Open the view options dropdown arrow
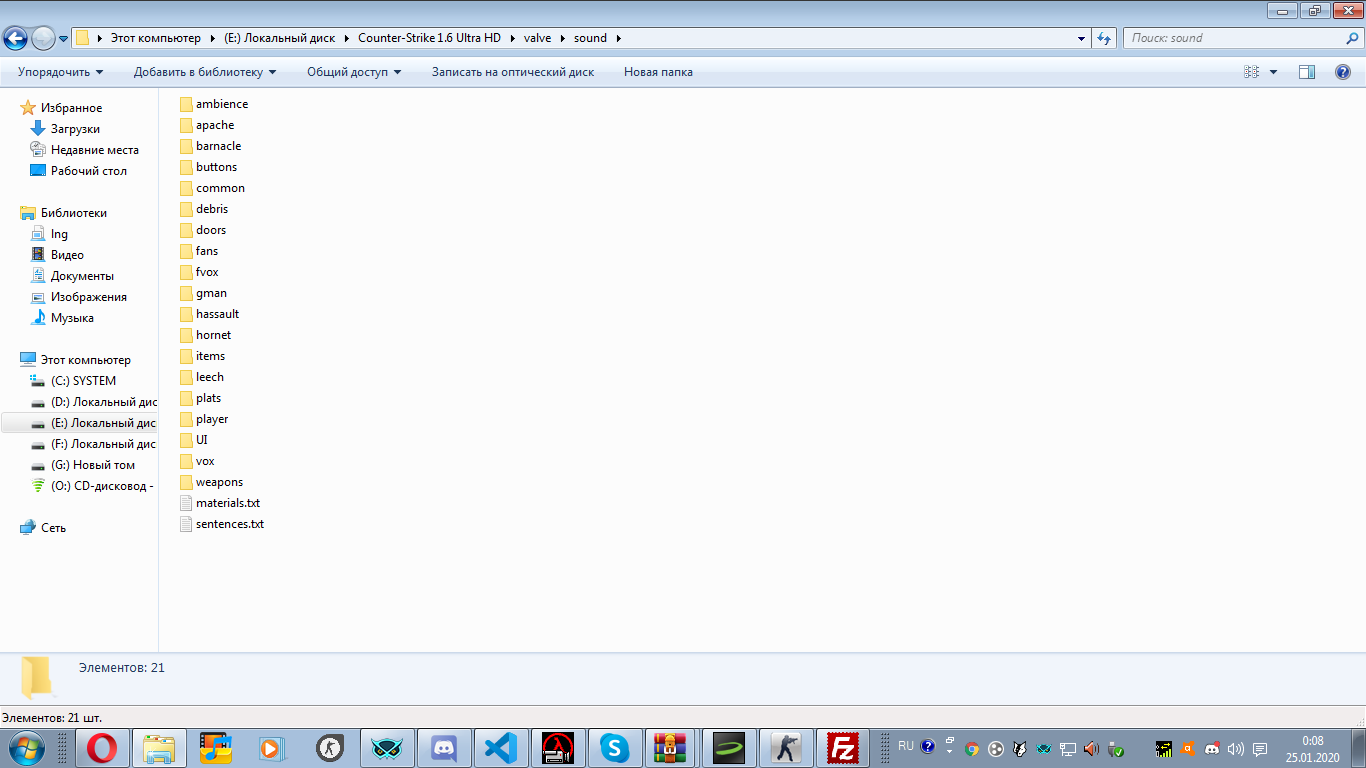This screenshot has width=1366, height=768. (x=1273, y=72)
